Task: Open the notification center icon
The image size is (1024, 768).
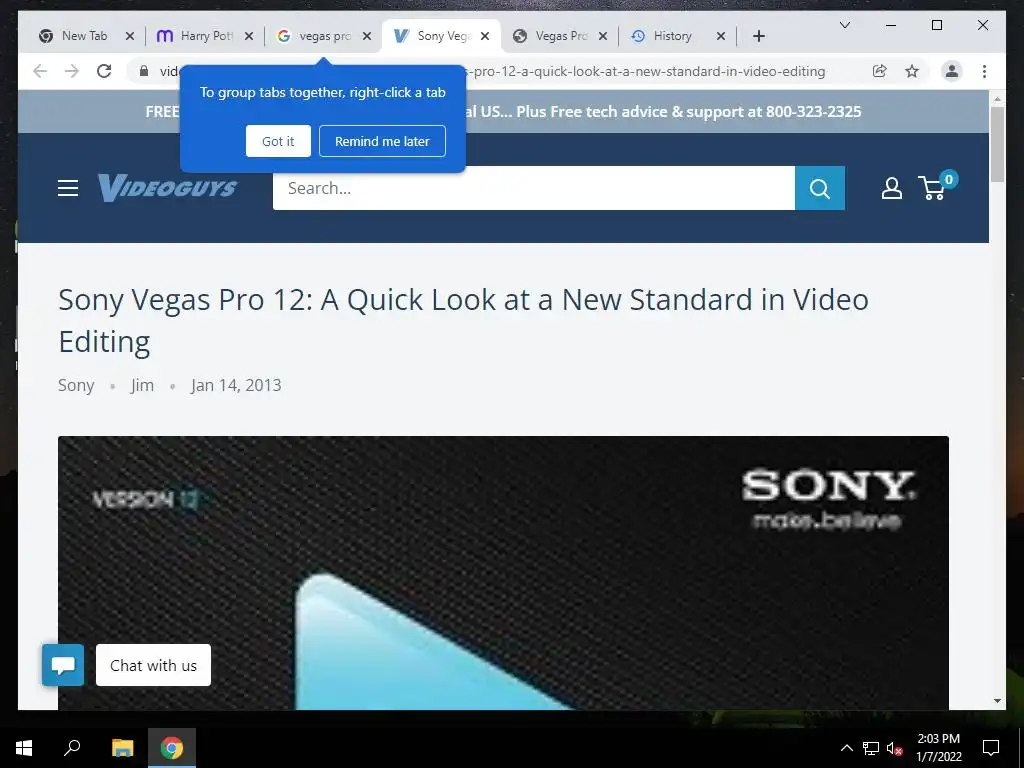Action: [x=991, y=748]
